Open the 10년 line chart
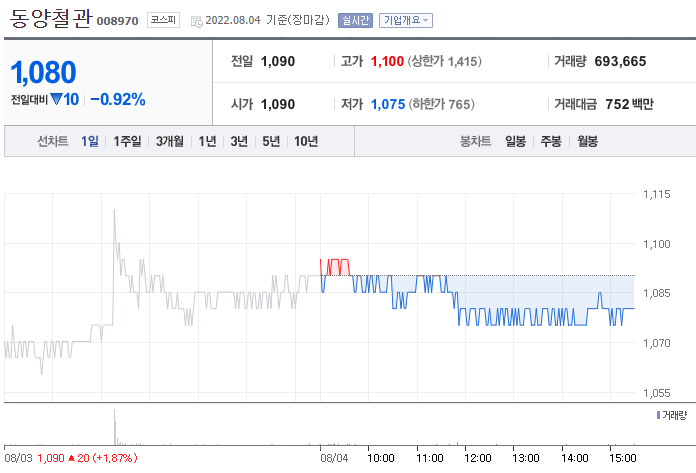 306,141
